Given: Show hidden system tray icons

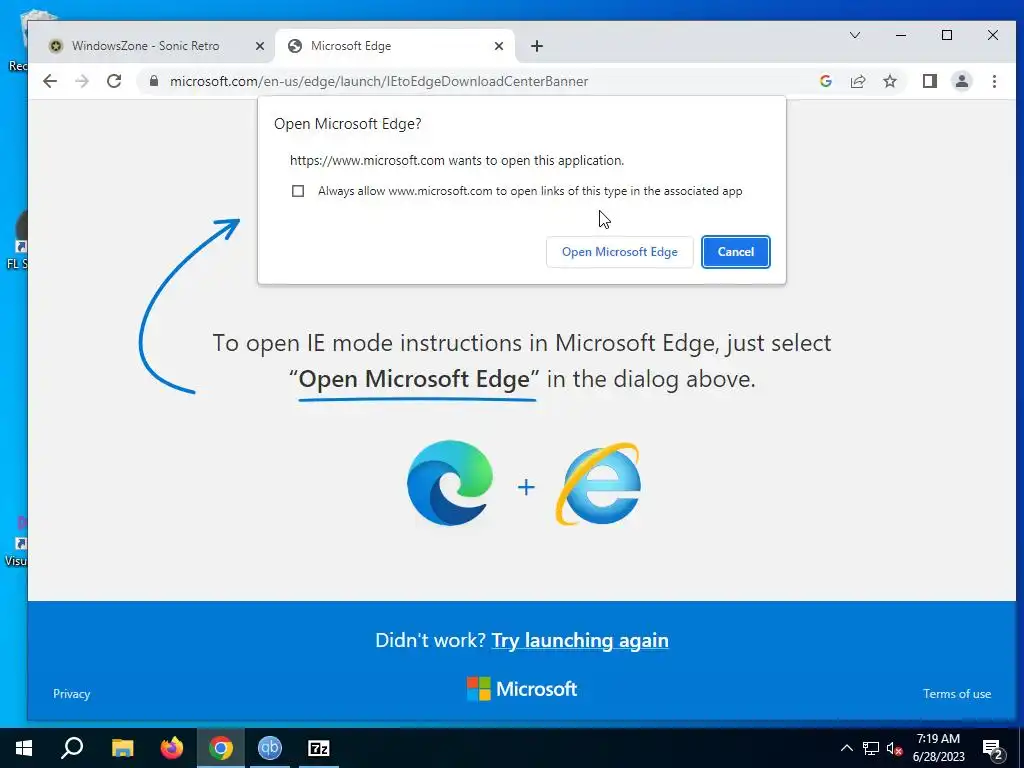Looking at the screenshot, I should click(x=846, y=748).
